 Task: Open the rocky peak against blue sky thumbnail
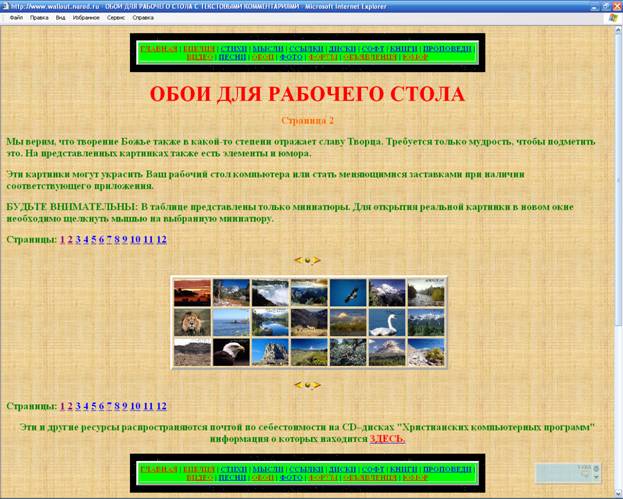tap(270, 352)
